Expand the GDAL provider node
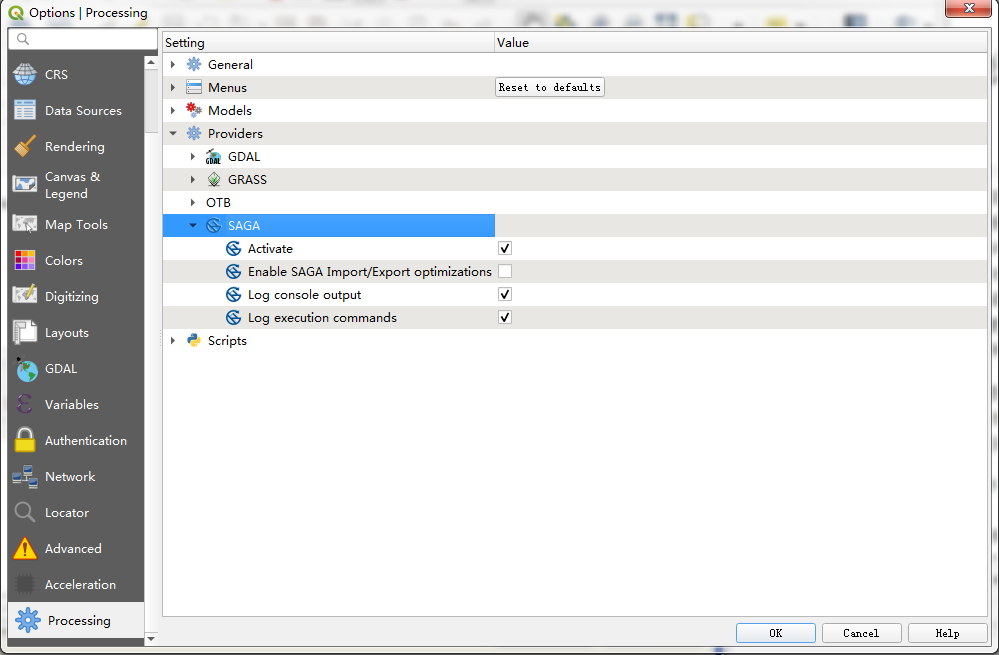 (193, 157)
